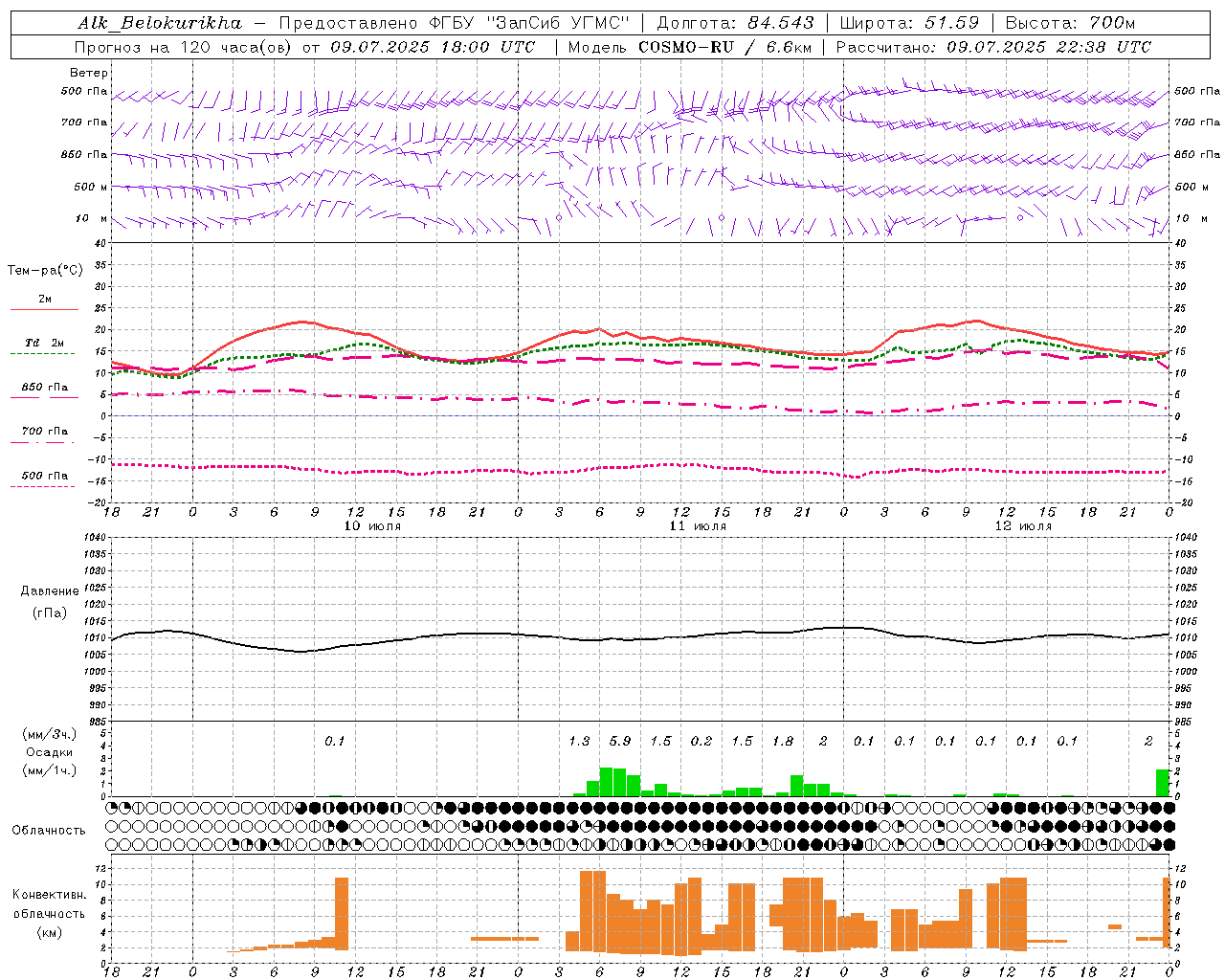Click the longitude value Долгота: 84.543
The image size is (1225, 980).
point(736,23)
